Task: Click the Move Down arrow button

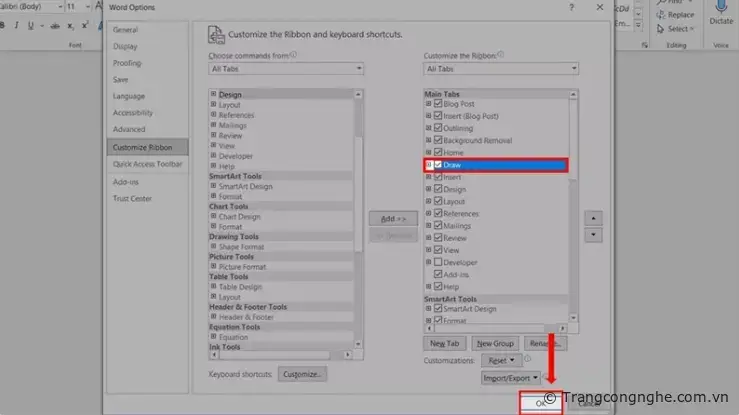Action: [x=592, y=235]
